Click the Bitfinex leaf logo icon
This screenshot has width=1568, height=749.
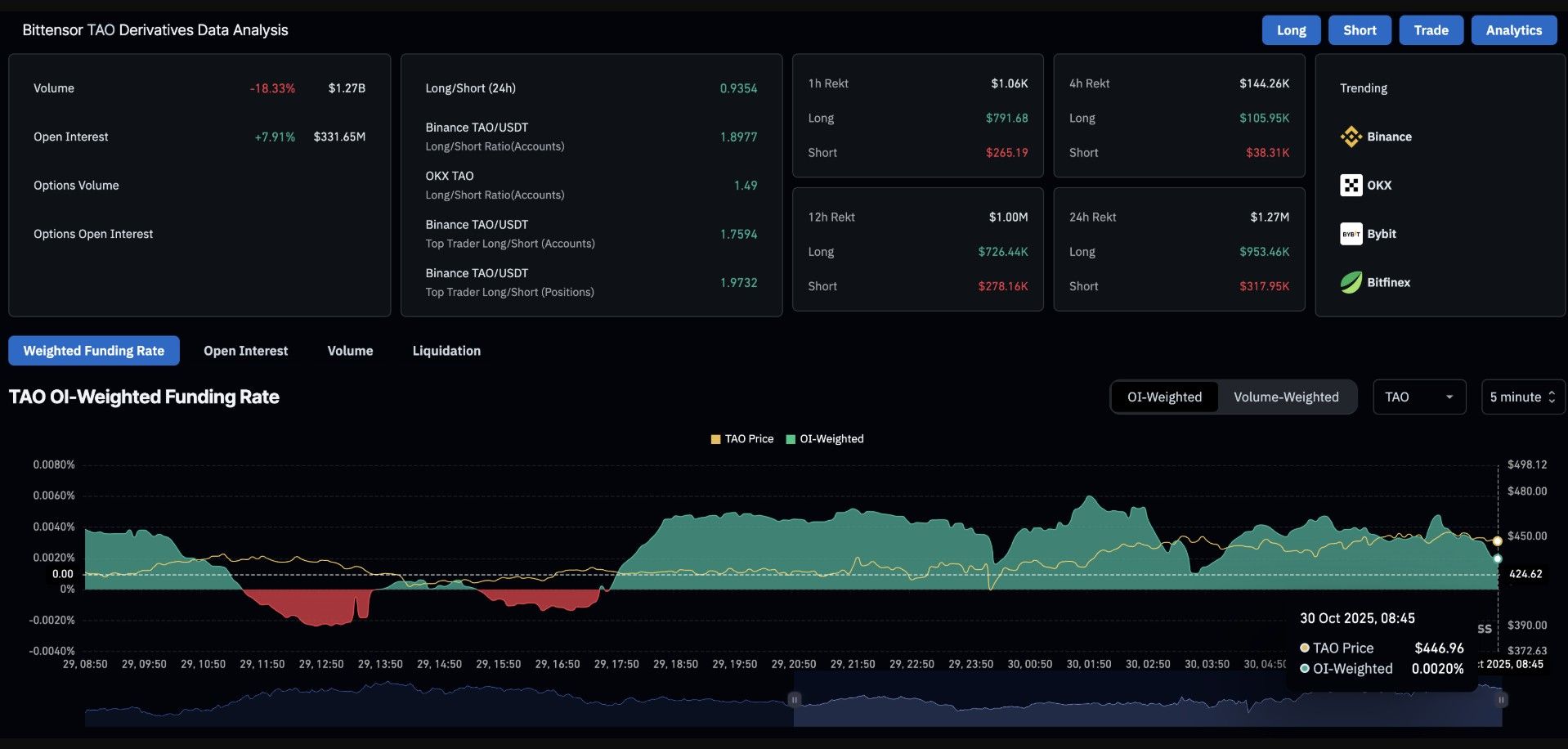coord(1351,283)
